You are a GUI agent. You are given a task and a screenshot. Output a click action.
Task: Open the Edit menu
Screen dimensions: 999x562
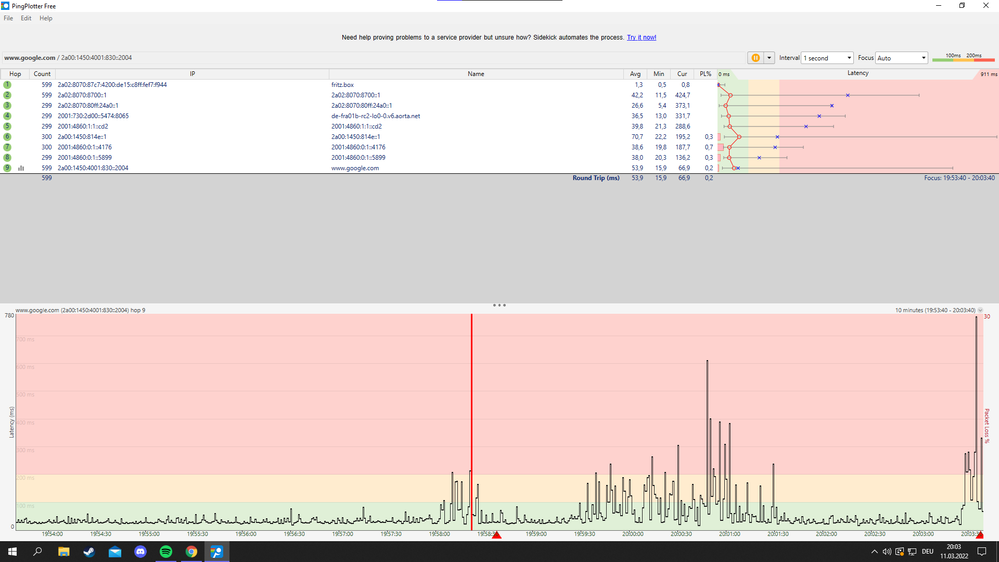[x=25, y=18]
